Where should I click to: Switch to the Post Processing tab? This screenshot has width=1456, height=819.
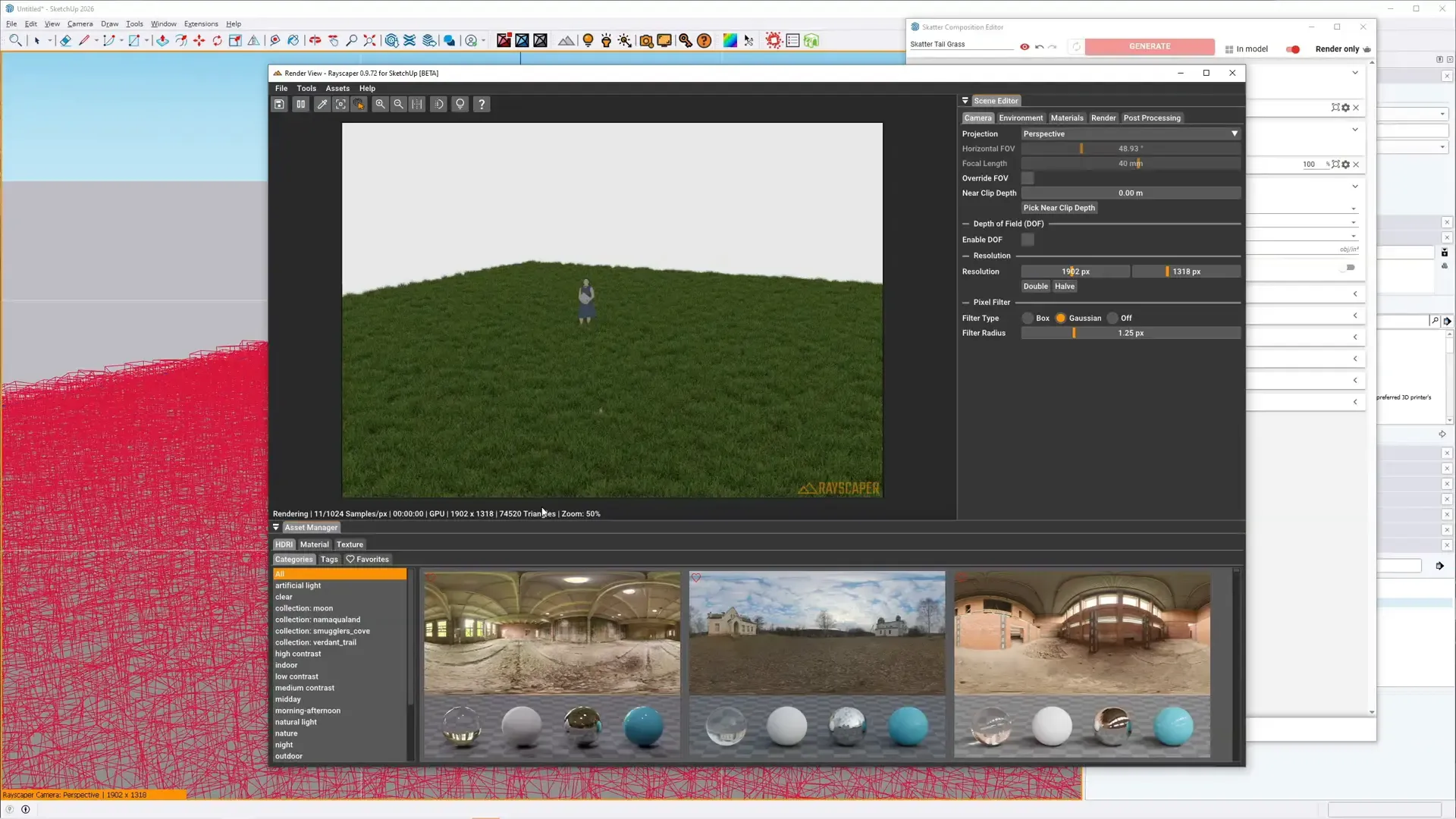(1152, 118)
